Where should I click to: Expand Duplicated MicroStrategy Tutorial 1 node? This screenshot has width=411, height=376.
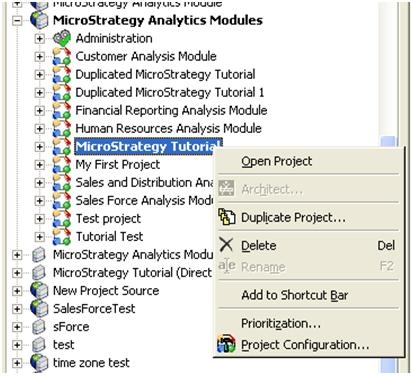point(39,92)
